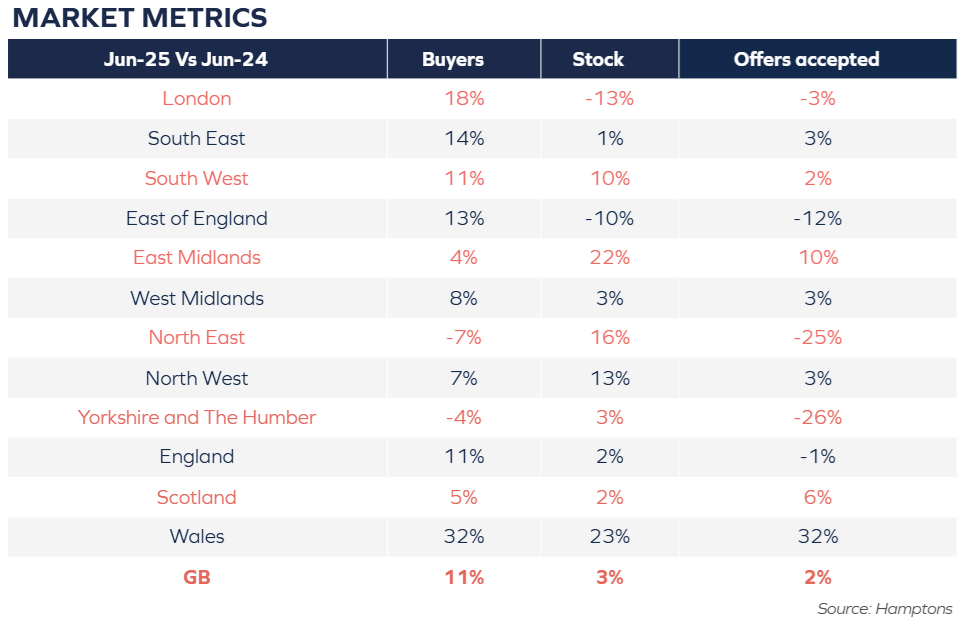Click the Offers accepted column header
This screenshot has height=630, width=972.
point(806,60)
